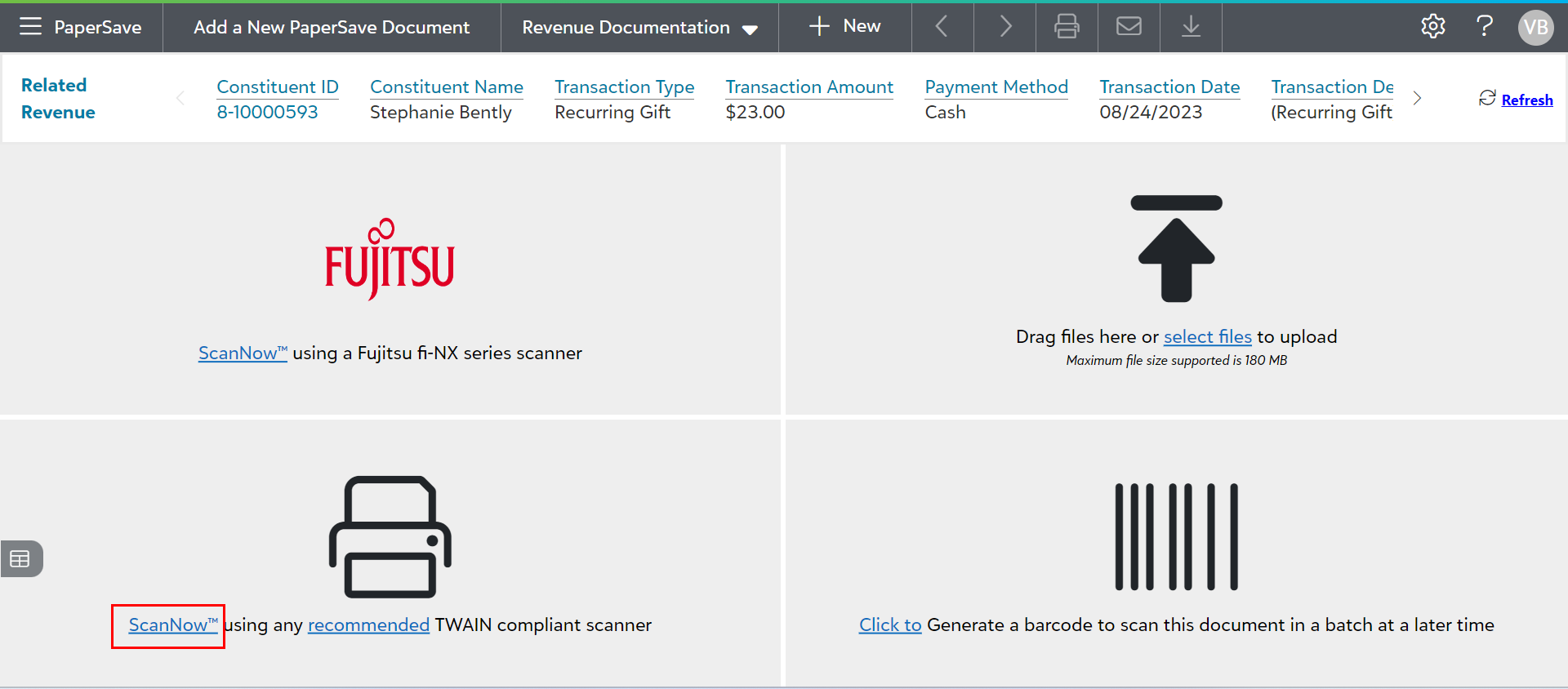
Task: Show earlier related fields with left chevron
Action: 180,98
